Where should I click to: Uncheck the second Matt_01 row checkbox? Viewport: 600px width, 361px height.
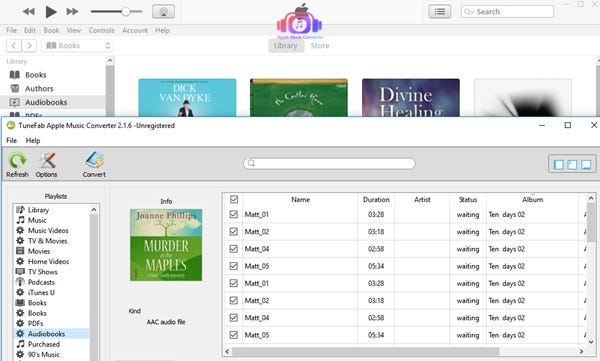point(234,283)
